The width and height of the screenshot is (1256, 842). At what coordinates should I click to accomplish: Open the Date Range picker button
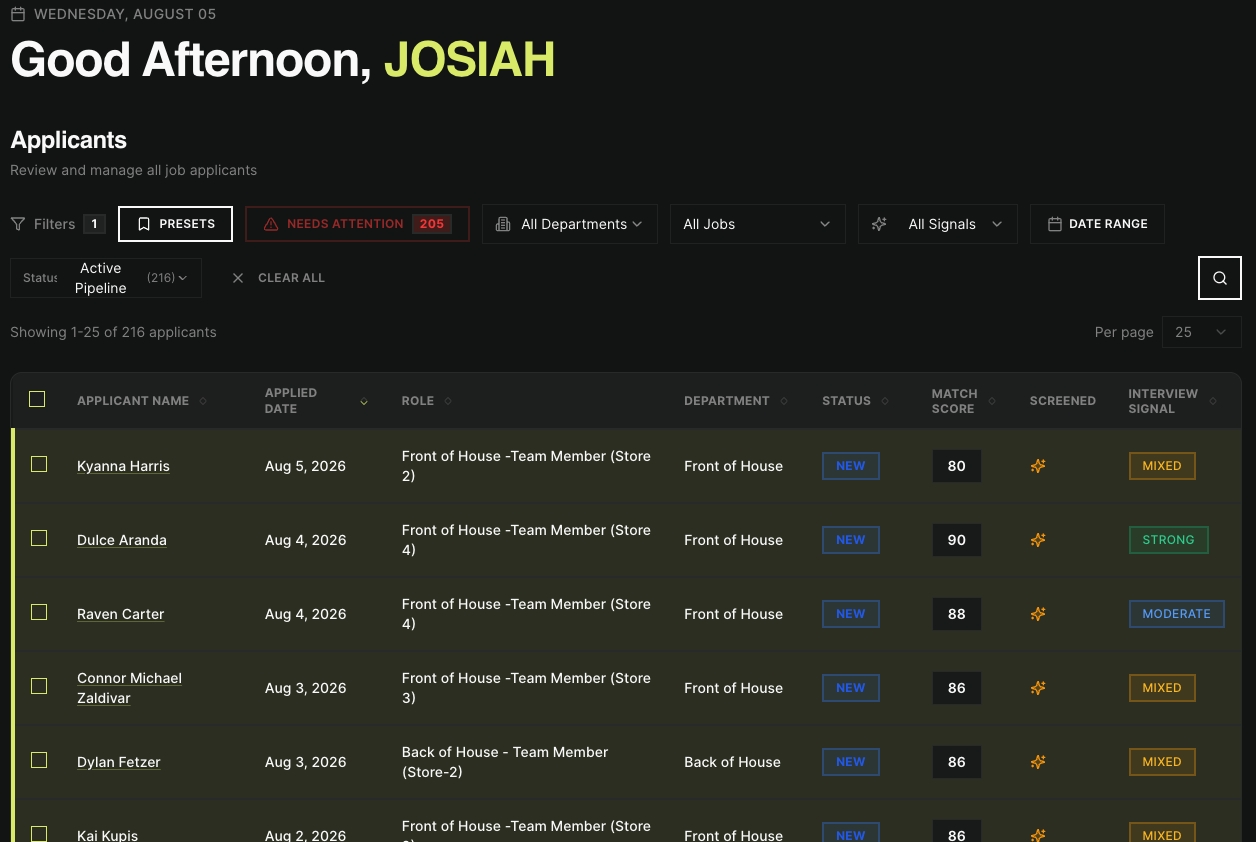pyautogui.click(x=1097, y=224)
